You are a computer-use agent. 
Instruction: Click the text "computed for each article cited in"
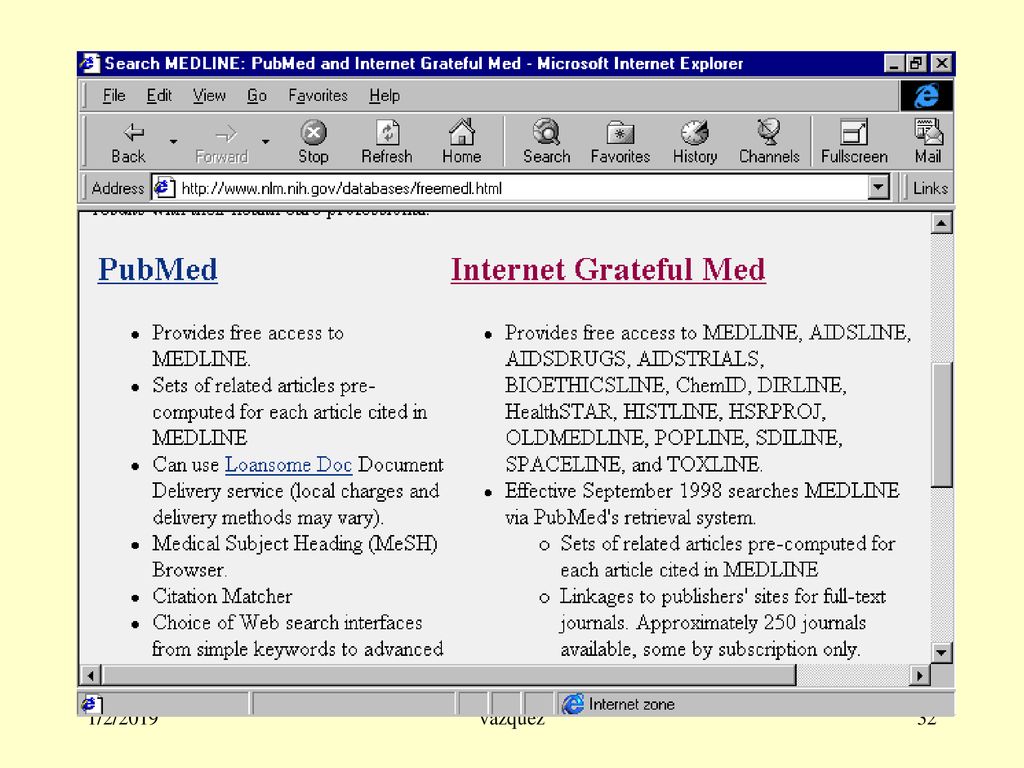click(x=290, y=411)
